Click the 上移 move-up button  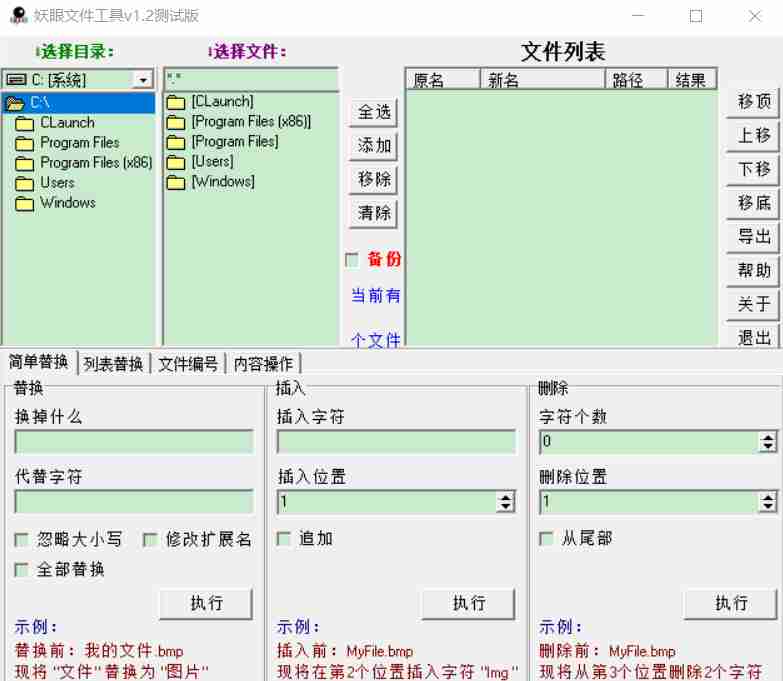(754, 136)
